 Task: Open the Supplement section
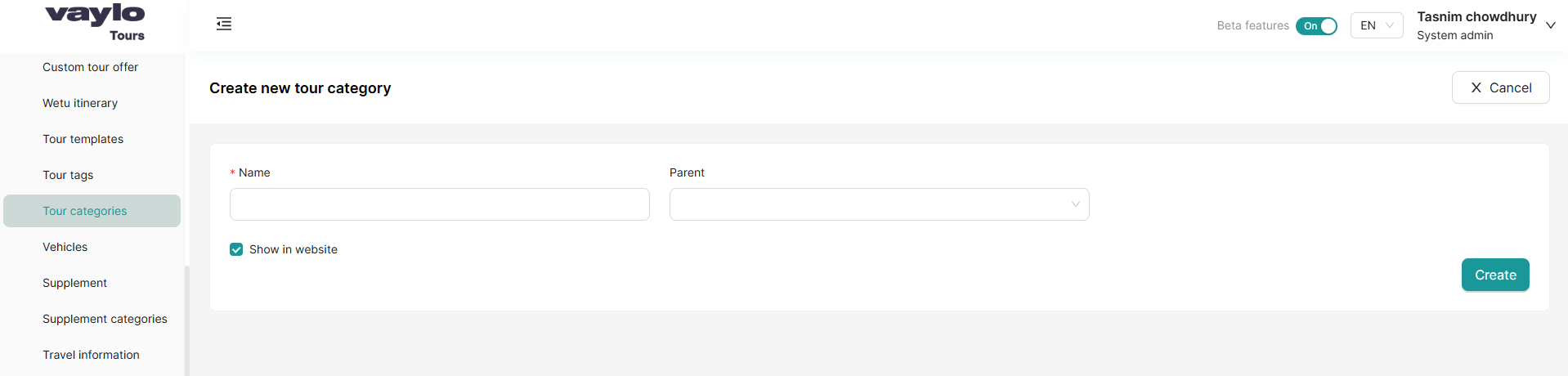point(74,283)
